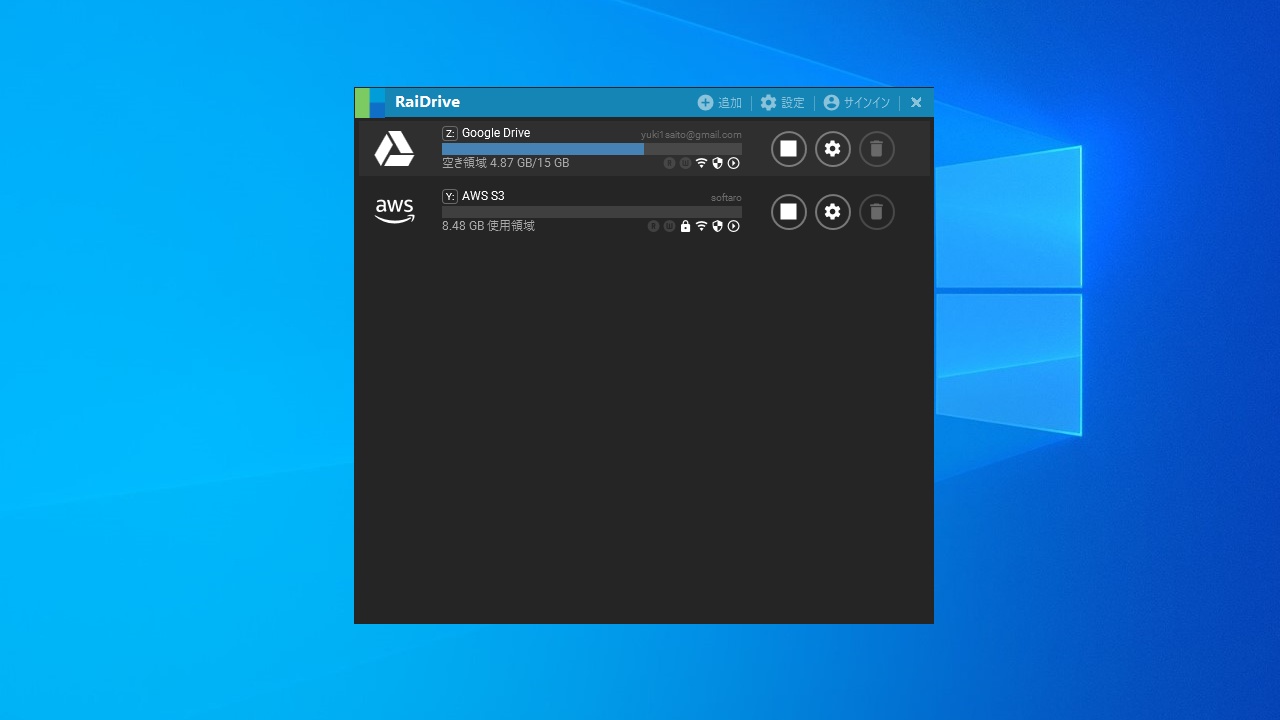Click the AWS S3 usage bar

[x=592, y=212]
